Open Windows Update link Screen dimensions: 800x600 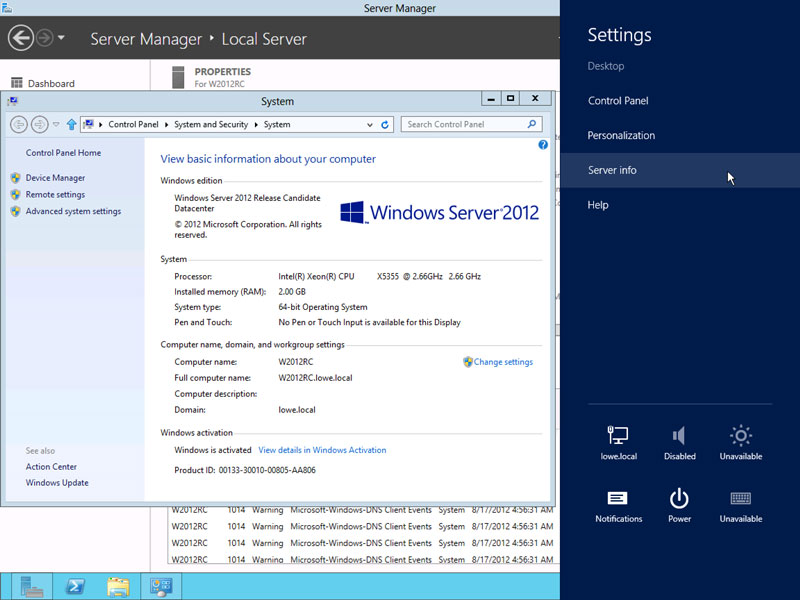click(57, 483)
